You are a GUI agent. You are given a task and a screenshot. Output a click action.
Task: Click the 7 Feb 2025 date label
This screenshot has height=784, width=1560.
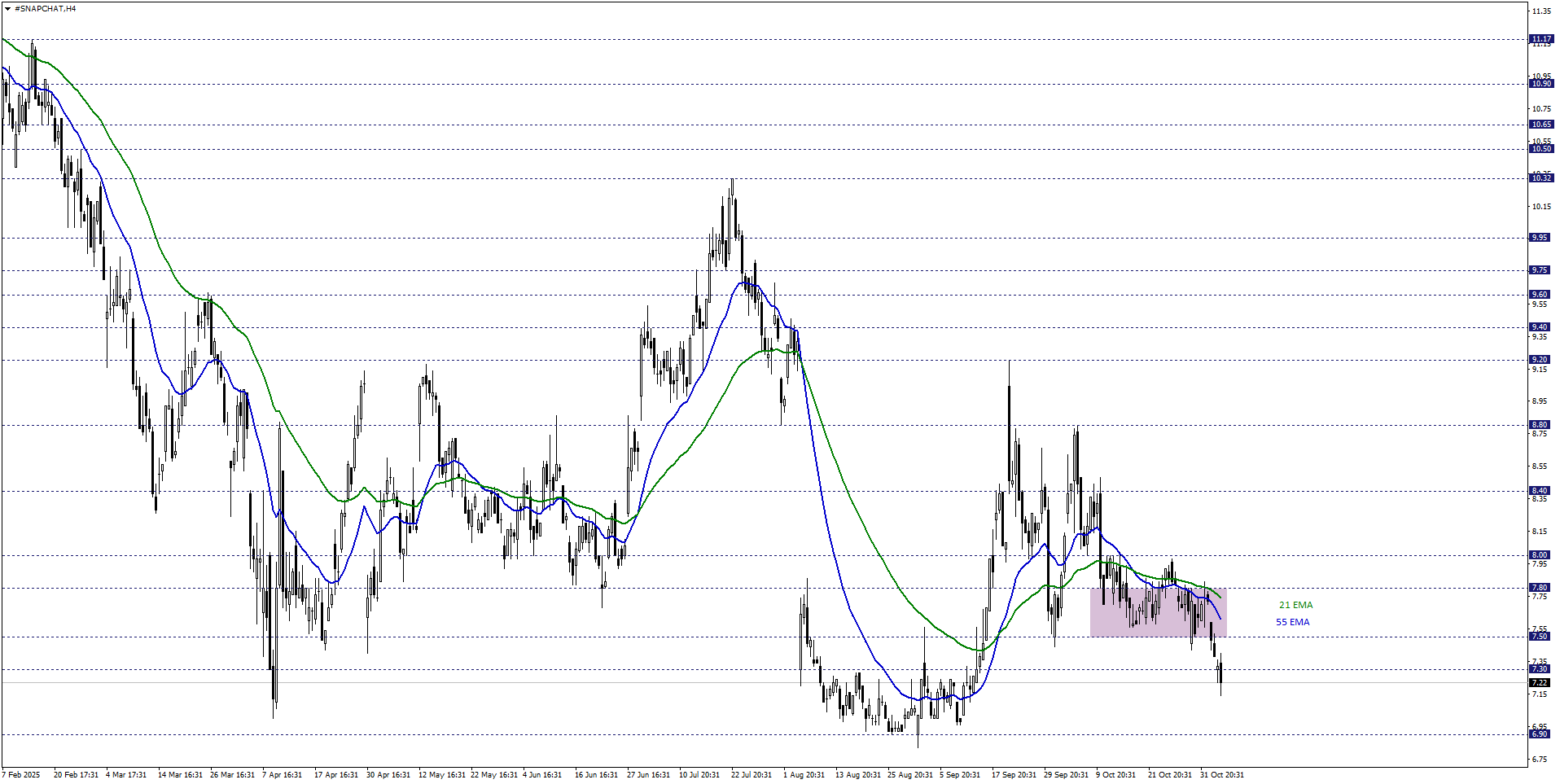click(x=21, y=775)
